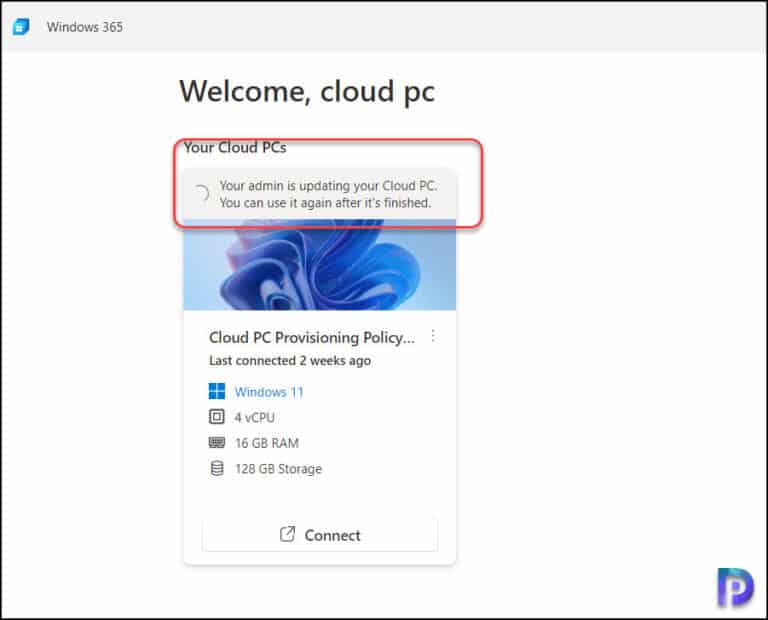
Task: Open the Cloud PC three-dot options menu
Action: click(432, 336)
